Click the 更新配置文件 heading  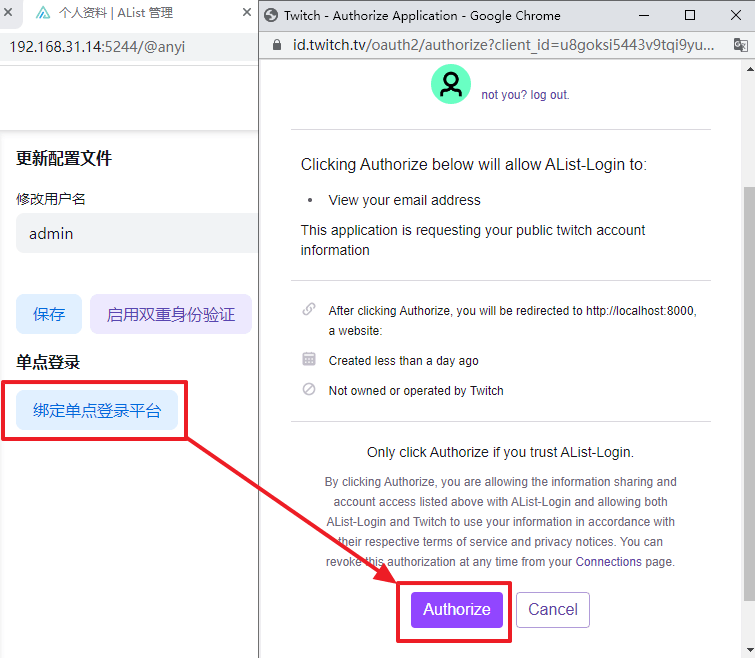(x=64, y=158)
